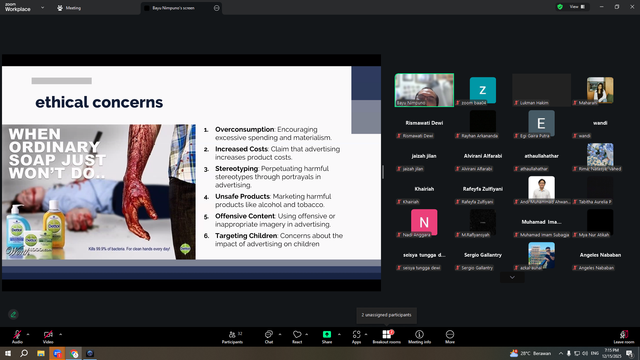
Task: Click Rafeyfa Zulfiyani participant name
Action: coord(483,189)
